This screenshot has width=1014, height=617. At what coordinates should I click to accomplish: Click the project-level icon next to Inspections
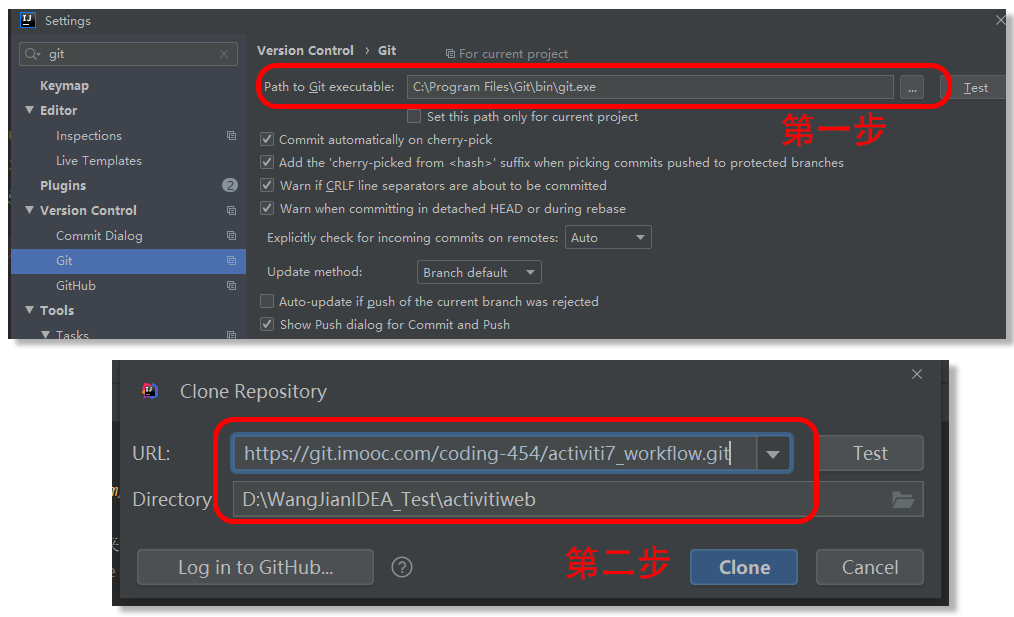232,135
